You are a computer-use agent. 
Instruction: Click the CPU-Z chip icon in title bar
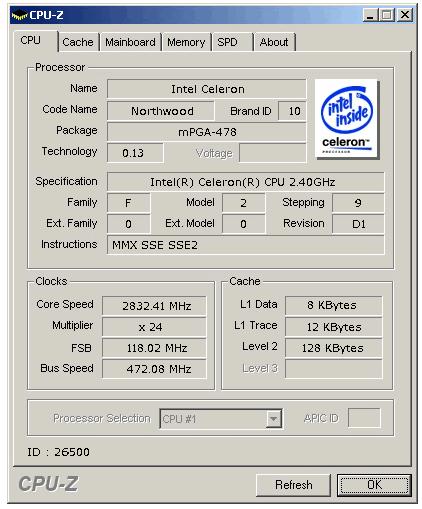click(x=19, y=15)
